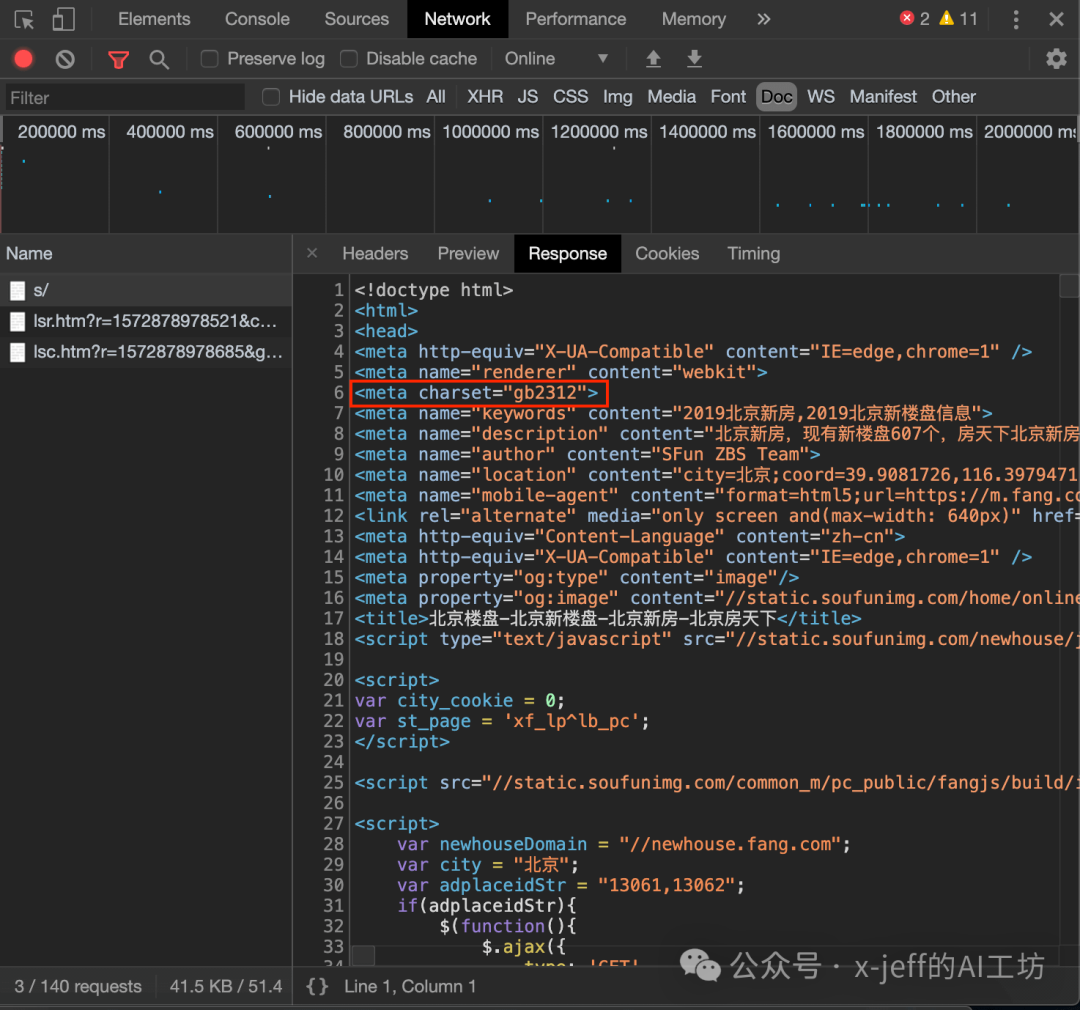
Task: Click the 3 / 140 requests status
Action: [78, 986]
